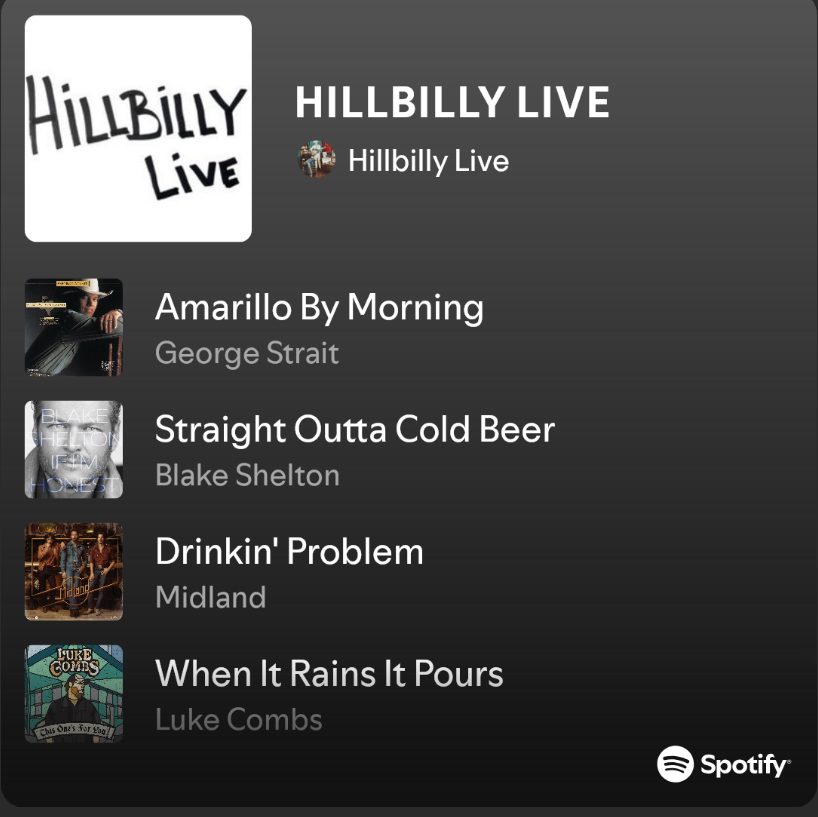Click the When It Rains It Pours album cover

pyautogui.click(x=73, y=693)
